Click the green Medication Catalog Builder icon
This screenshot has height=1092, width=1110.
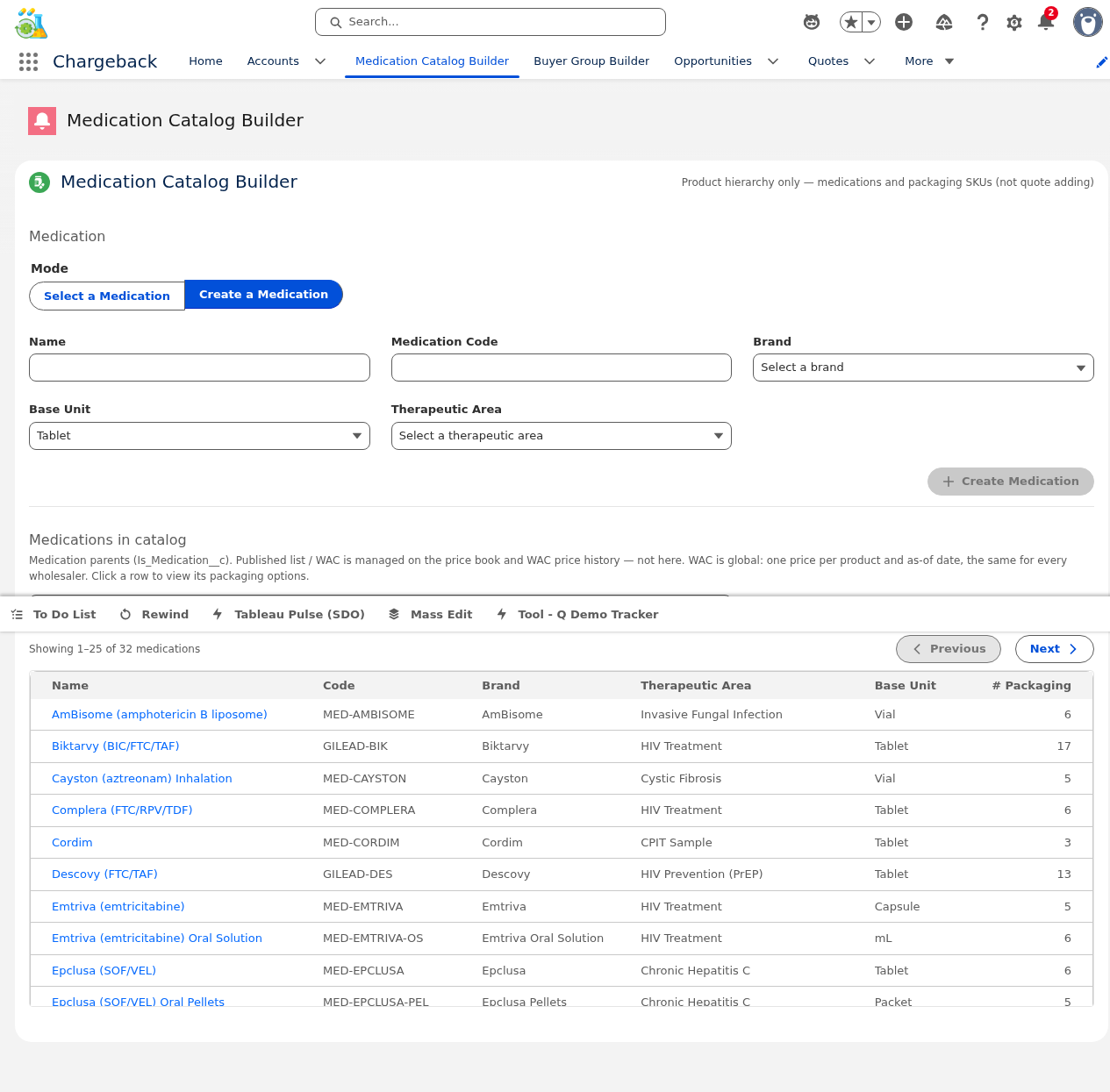(39, 182)
